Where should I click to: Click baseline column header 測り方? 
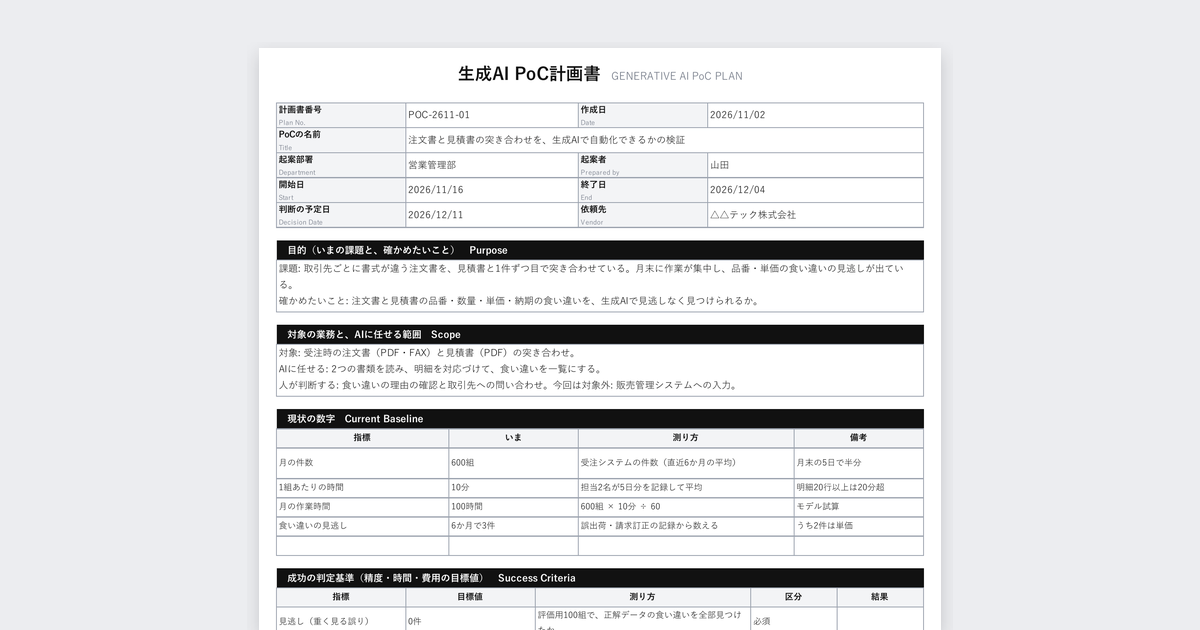(x=686, y=438)
